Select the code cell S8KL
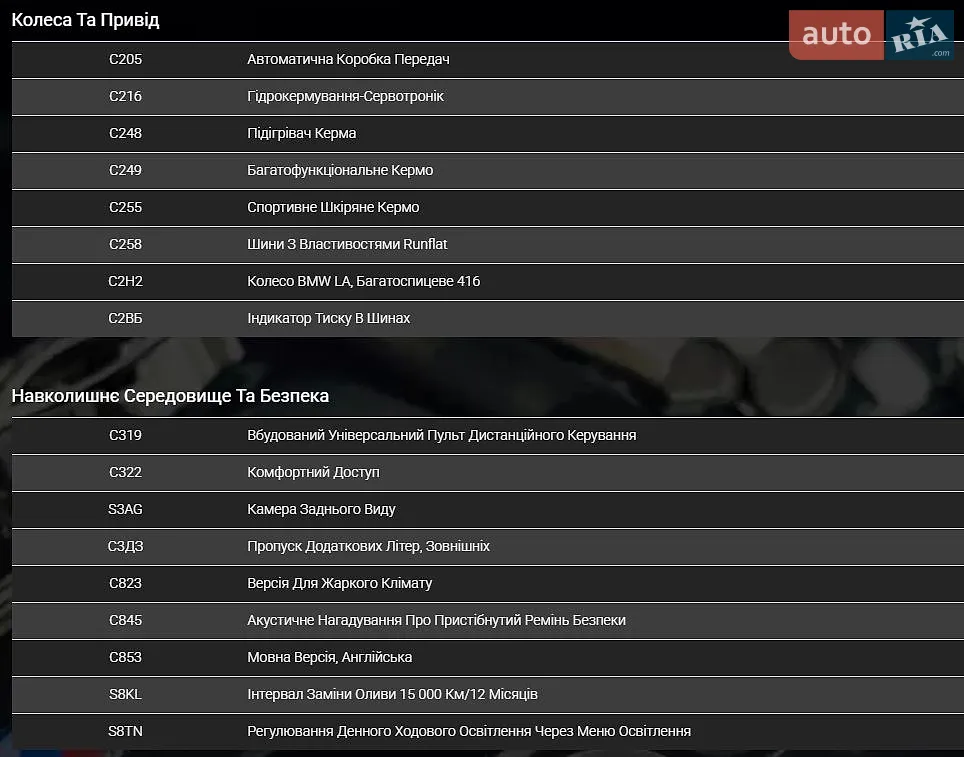The image size is (964, 757). pos(125,694)
